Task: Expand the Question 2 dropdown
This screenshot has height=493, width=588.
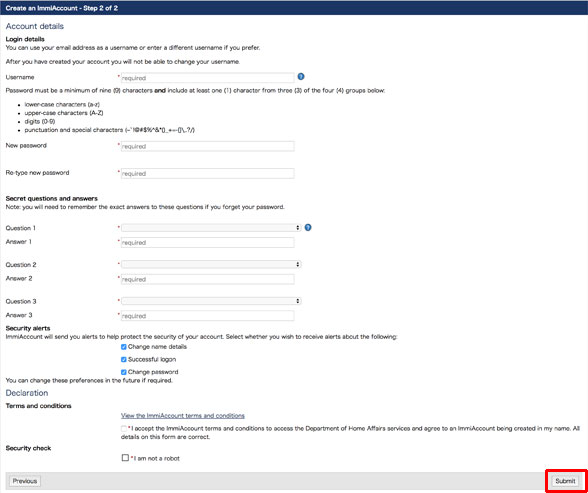Action: click(x=211, y=264)
